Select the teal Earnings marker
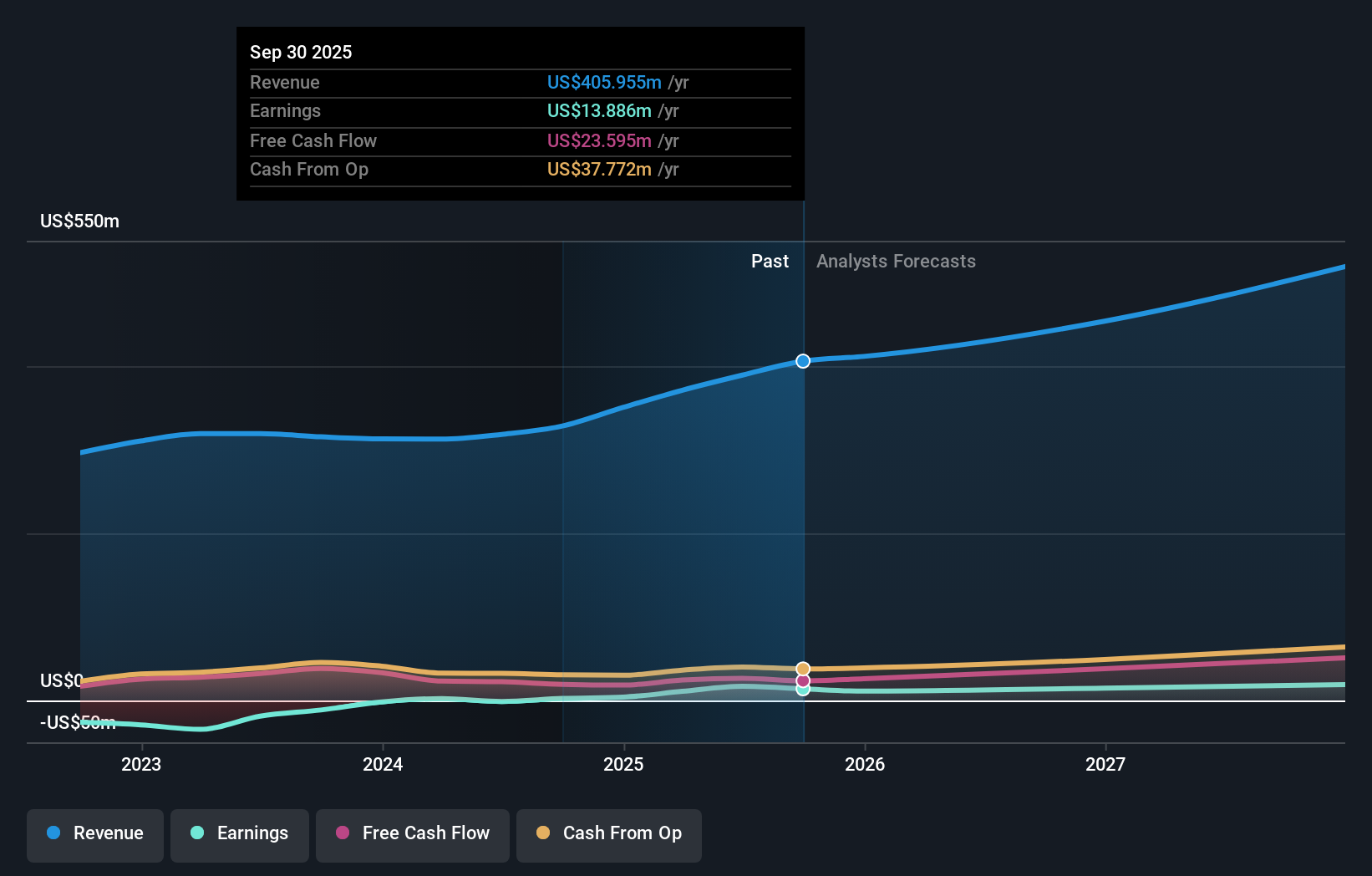The height and width of the screenshot is (876, 1372). [802, 692]
